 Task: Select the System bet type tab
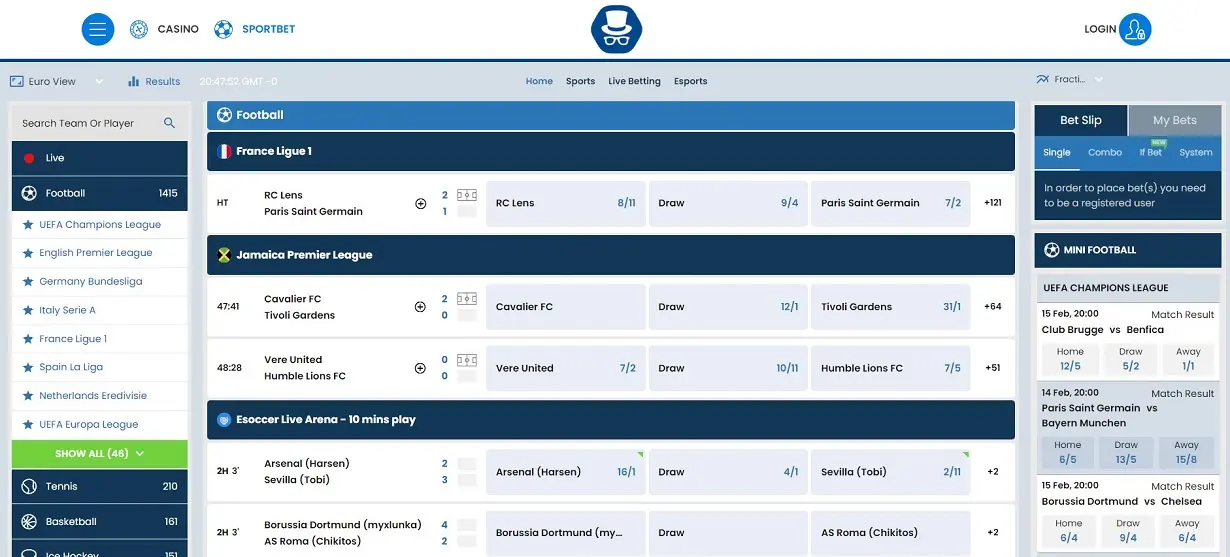tap(1196, 153)
